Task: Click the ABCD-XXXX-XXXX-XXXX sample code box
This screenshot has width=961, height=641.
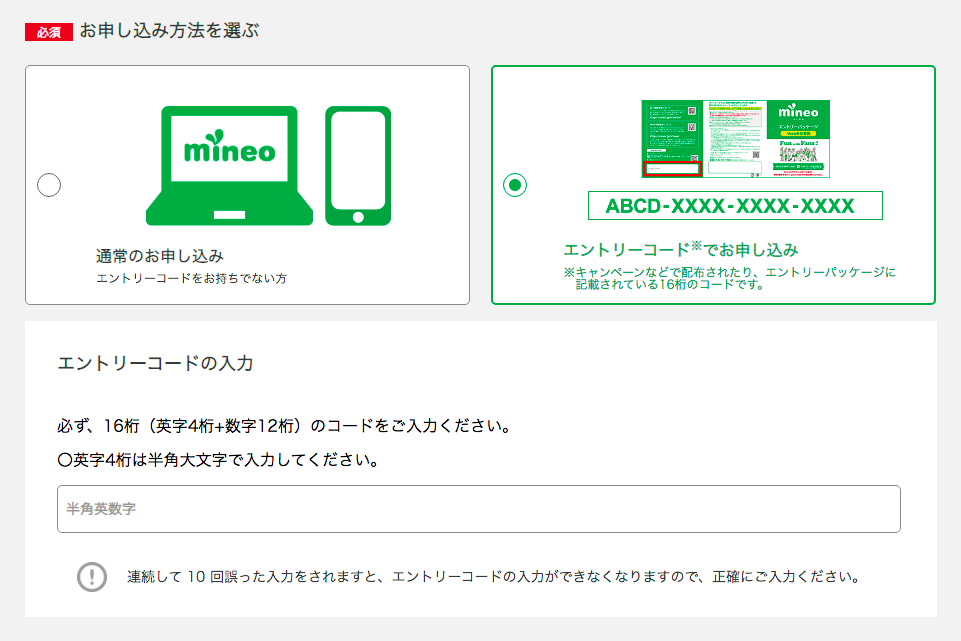Action: pos(735,206)
